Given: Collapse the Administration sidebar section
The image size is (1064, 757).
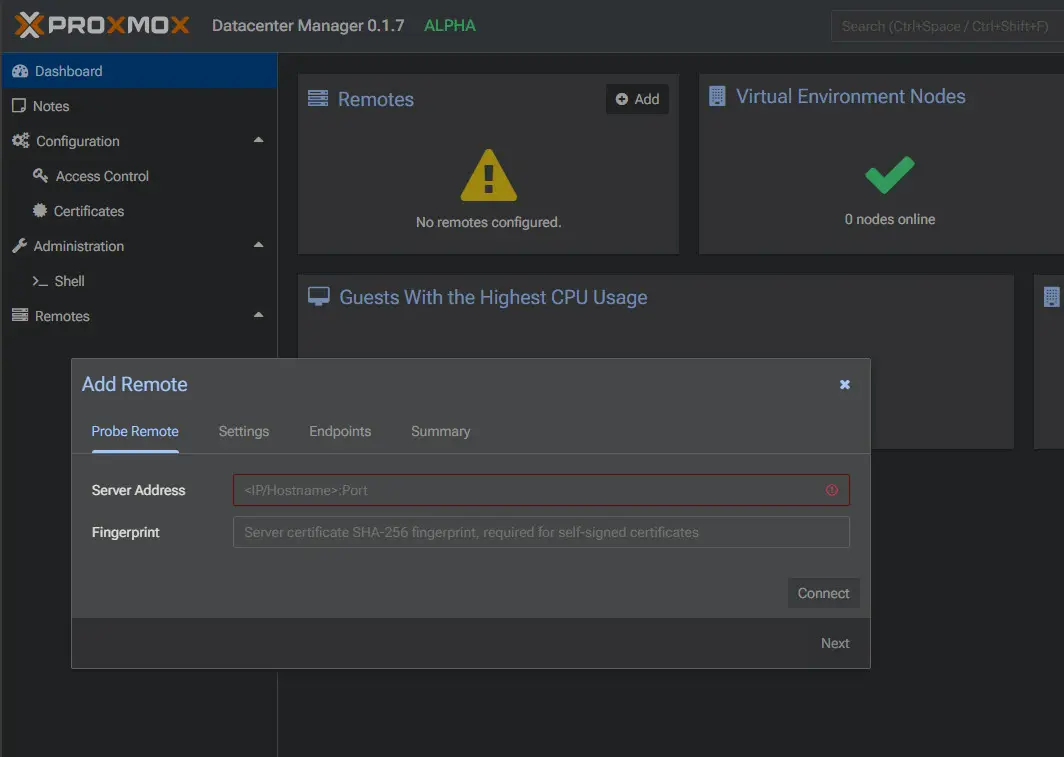Looking at the screenshot, I should click(258, 245).
